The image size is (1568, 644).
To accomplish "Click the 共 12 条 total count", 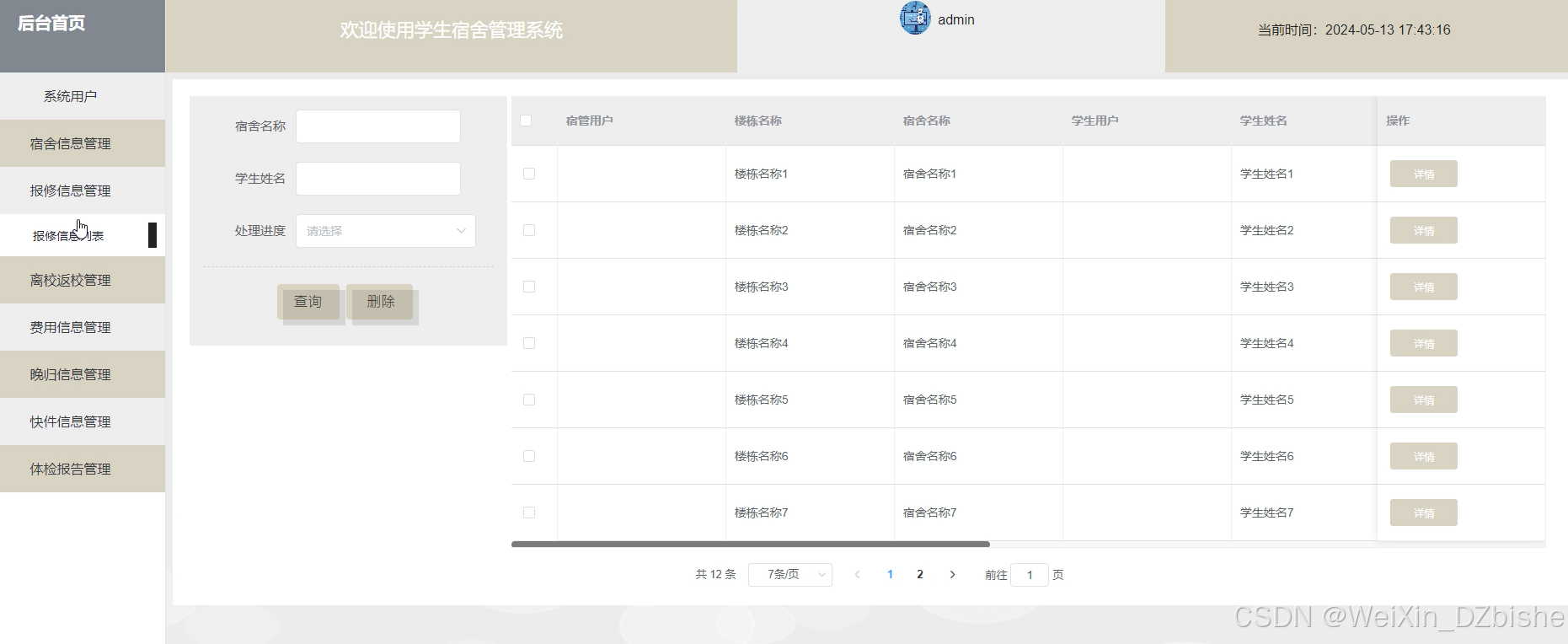I will point(715,575).
